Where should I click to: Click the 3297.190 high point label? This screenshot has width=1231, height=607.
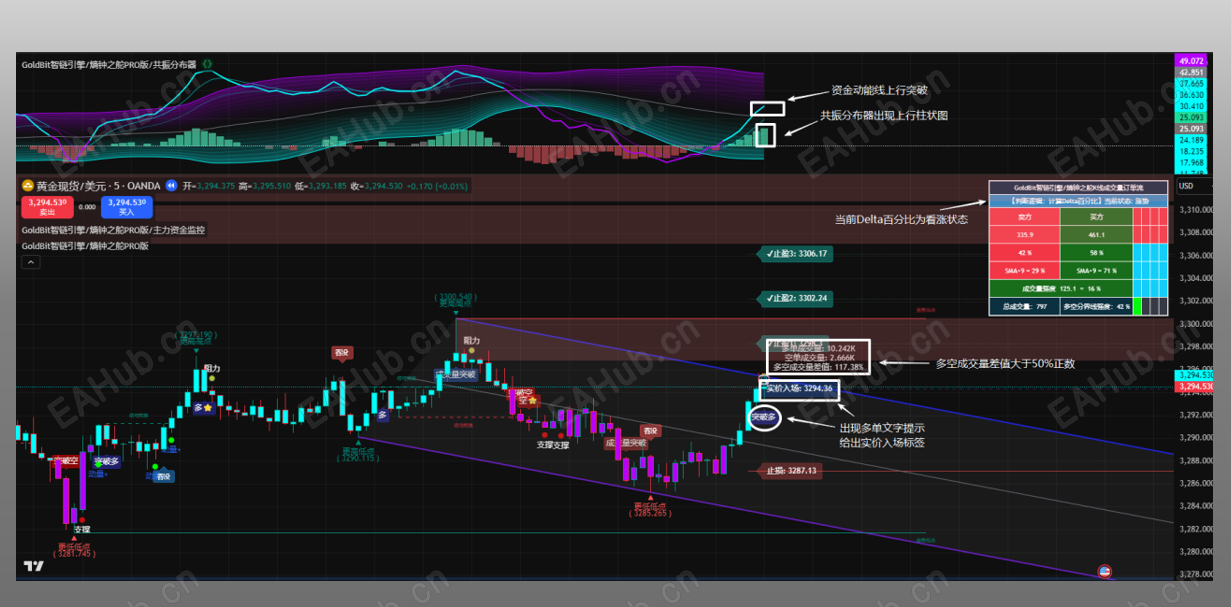point(197,336)
